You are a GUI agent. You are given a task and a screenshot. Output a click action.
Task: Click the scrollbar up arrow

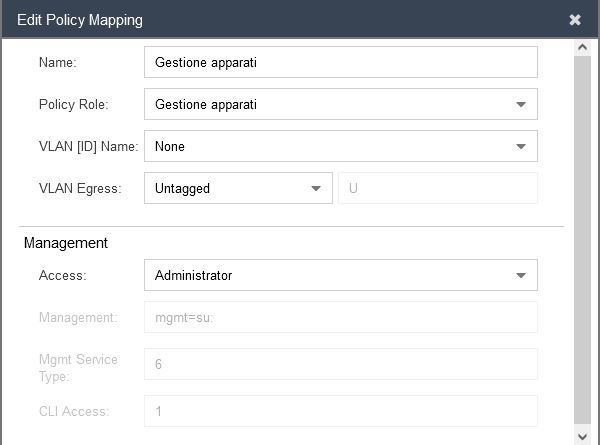pyautogui.click(x=583, y=47)
